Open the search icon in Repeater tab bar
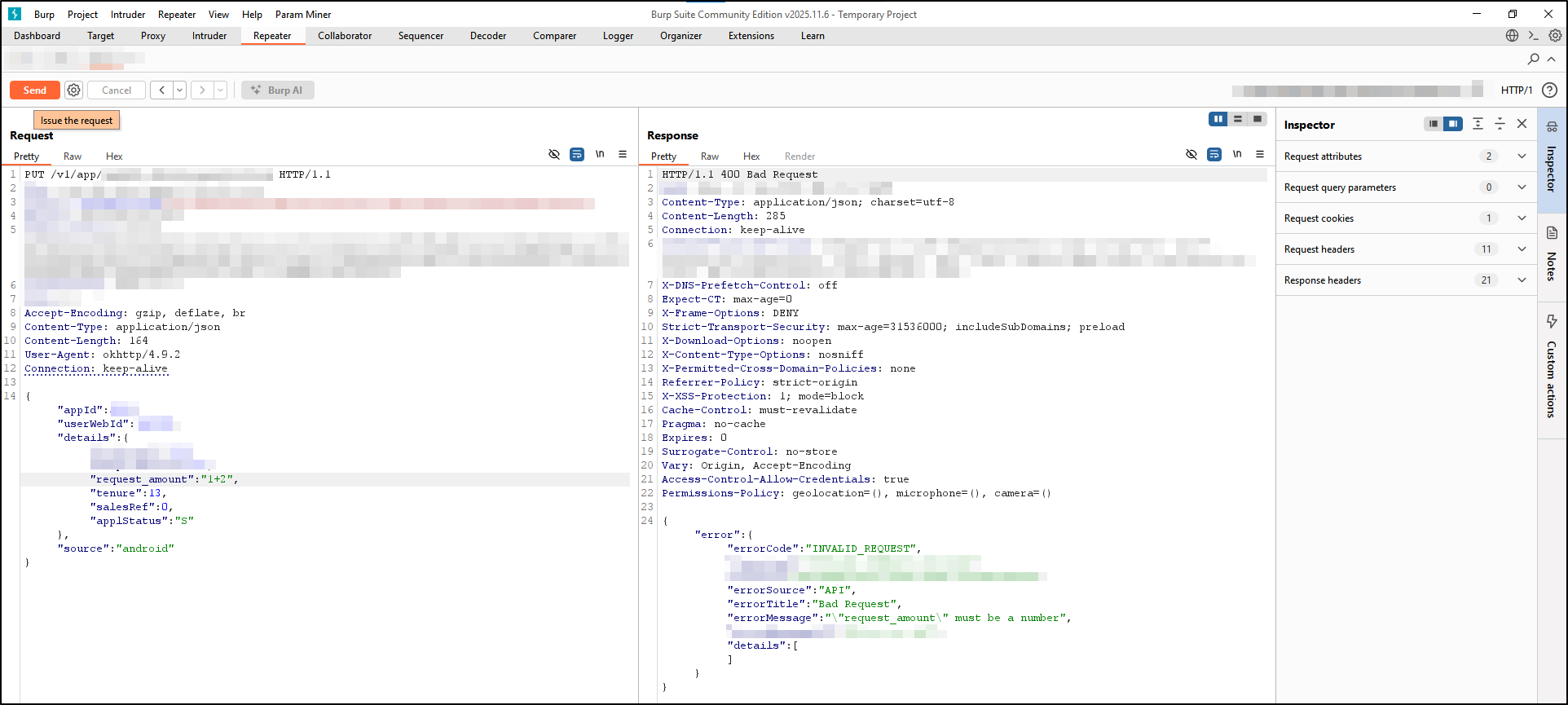 pos(1533,59)
